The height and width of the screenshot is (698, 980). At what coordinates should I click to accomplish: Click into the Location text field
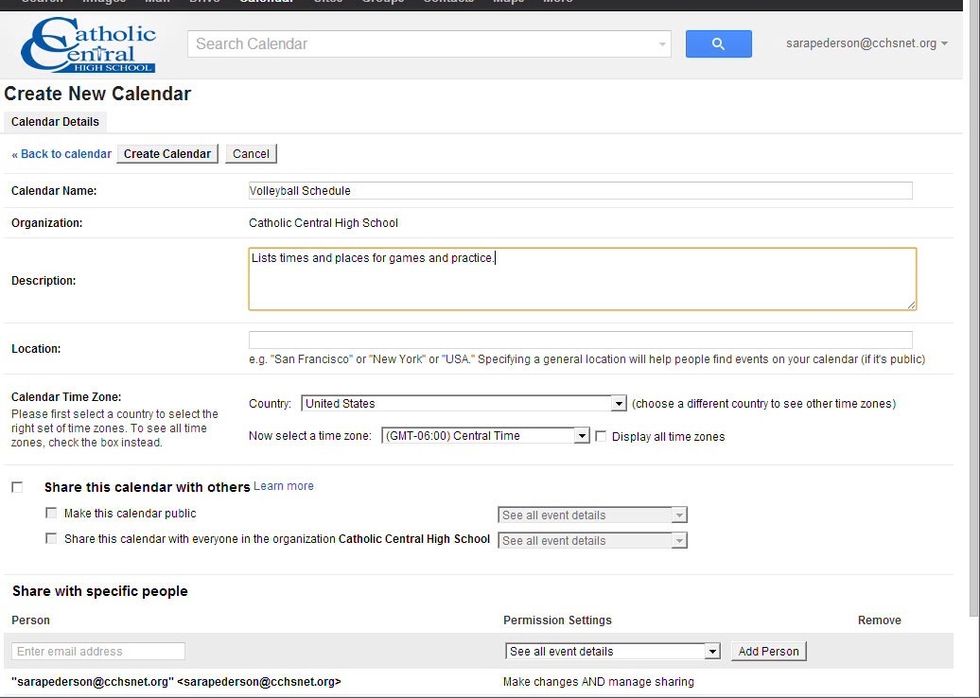pyautogui.click(x=580, y=340)
